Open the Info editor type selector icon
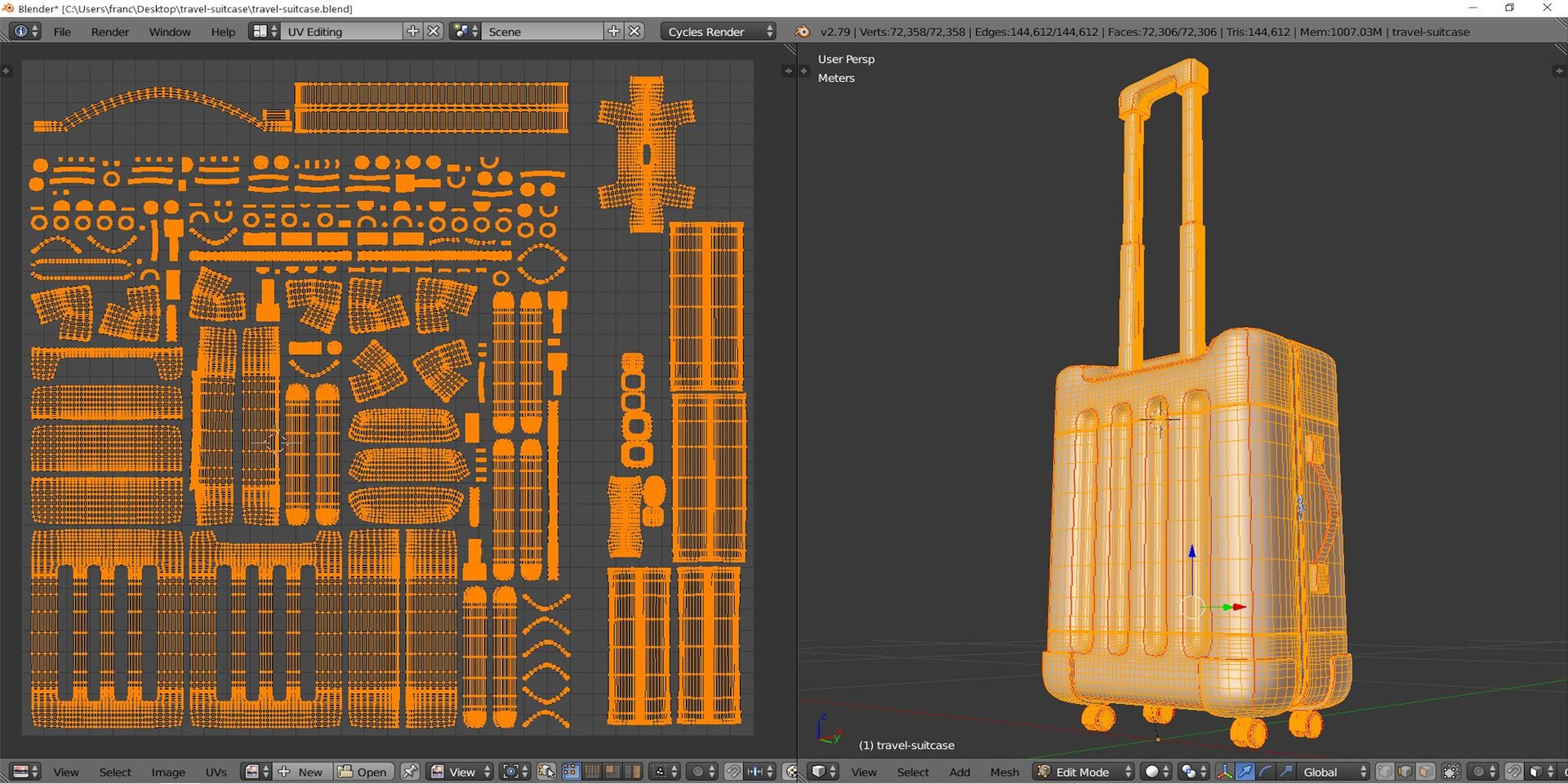1568x784 pixels. (25, 31)
